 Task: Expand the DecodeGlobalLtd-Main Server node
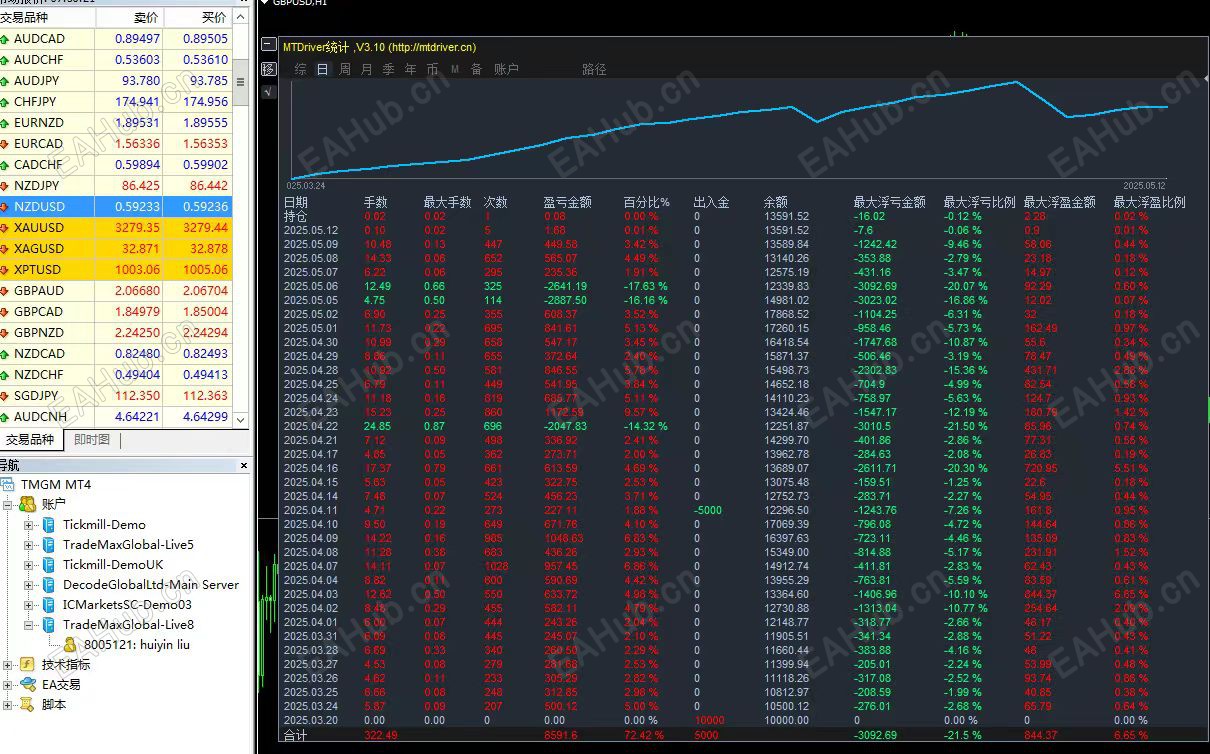28,585
